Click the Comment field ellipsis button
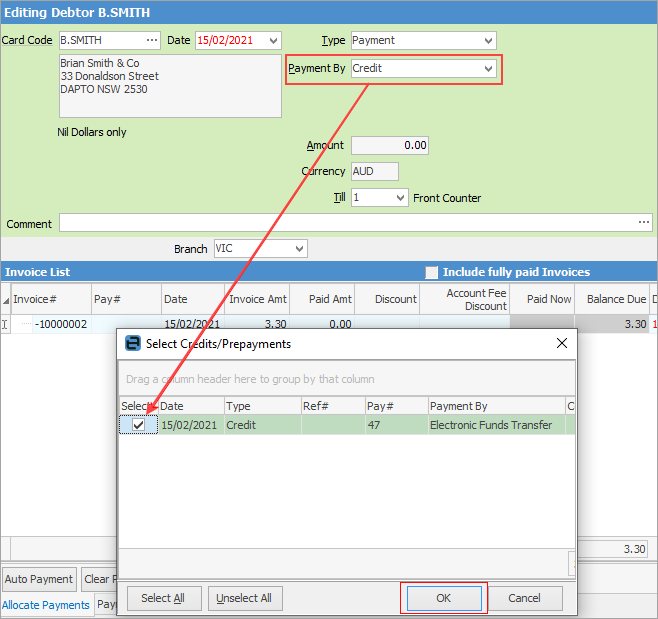This screenshot has width=658, height=619. tap(643, 222)
